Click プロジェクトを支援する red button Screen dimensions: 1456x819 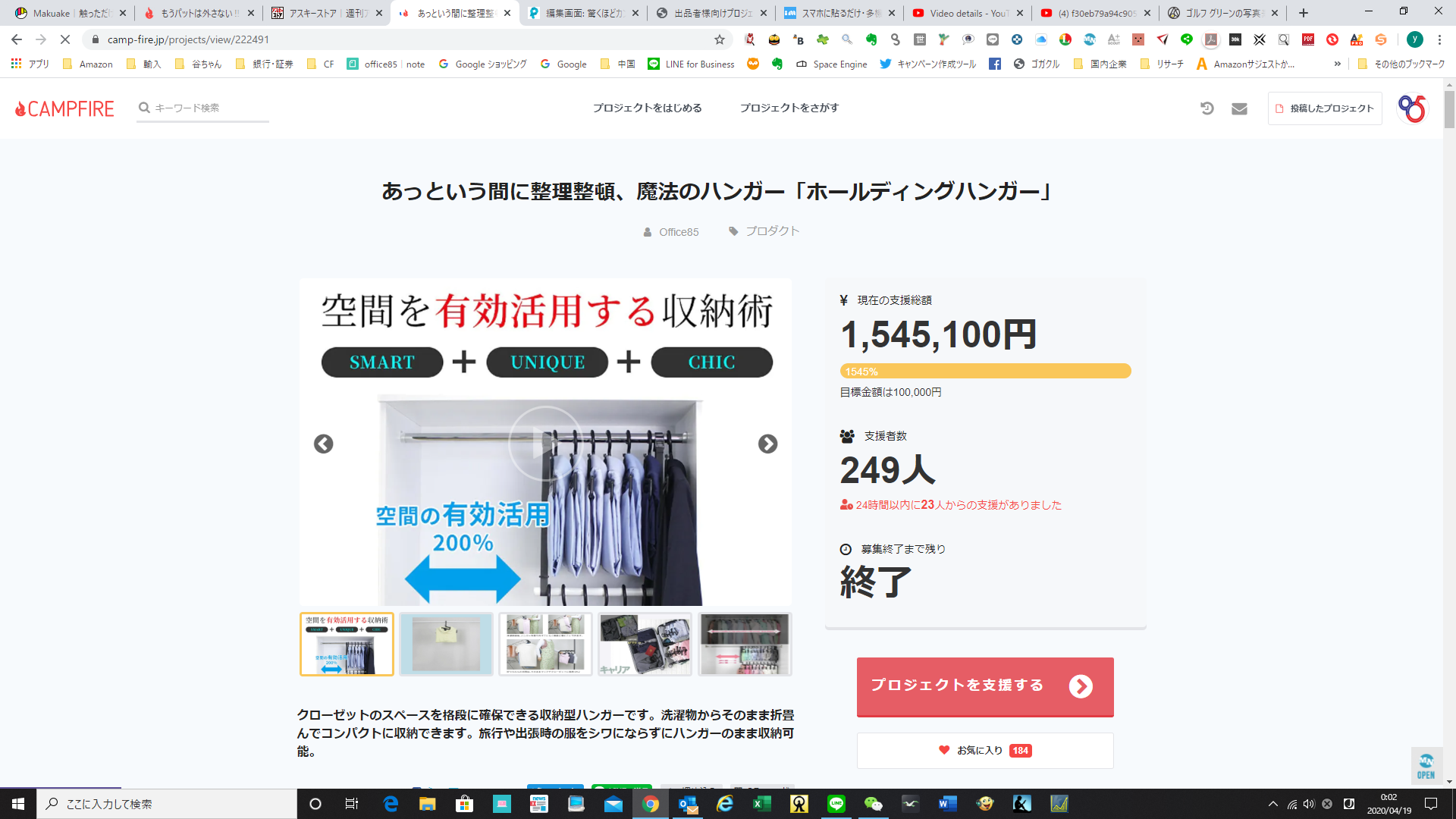tap(985, 686)
